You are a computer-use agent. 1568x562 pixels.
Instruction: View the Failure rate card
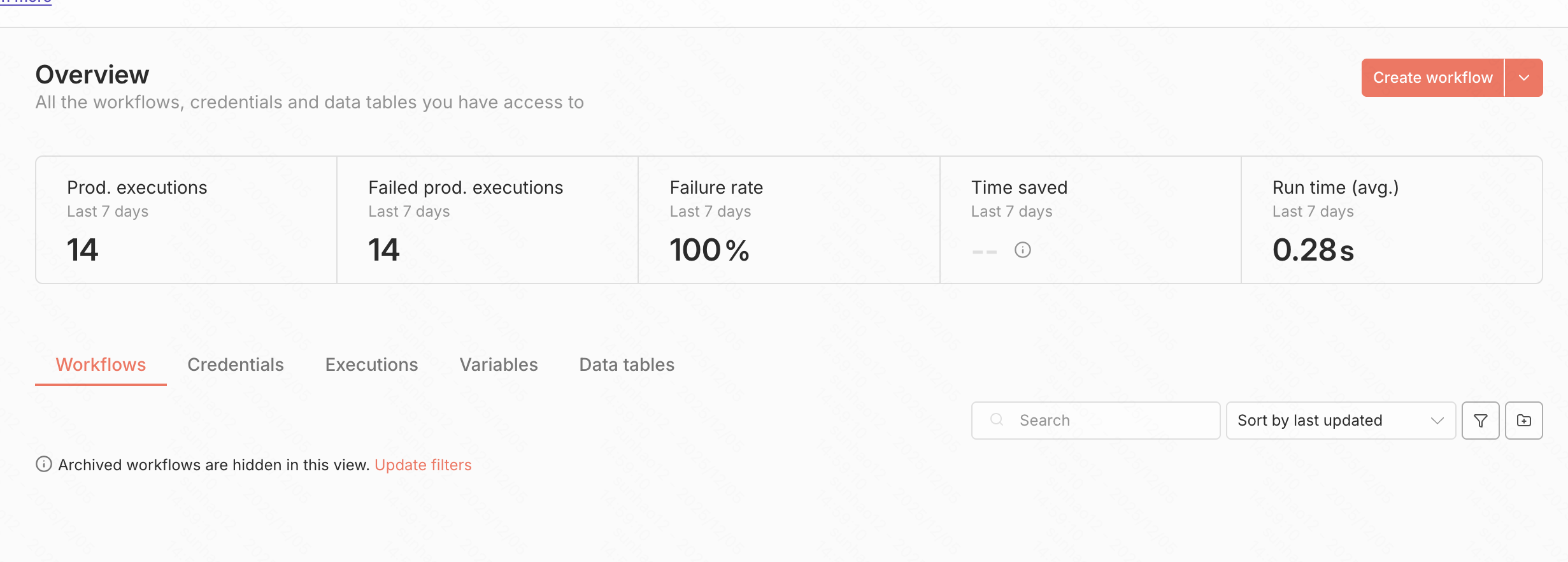(x=788, y=220)
